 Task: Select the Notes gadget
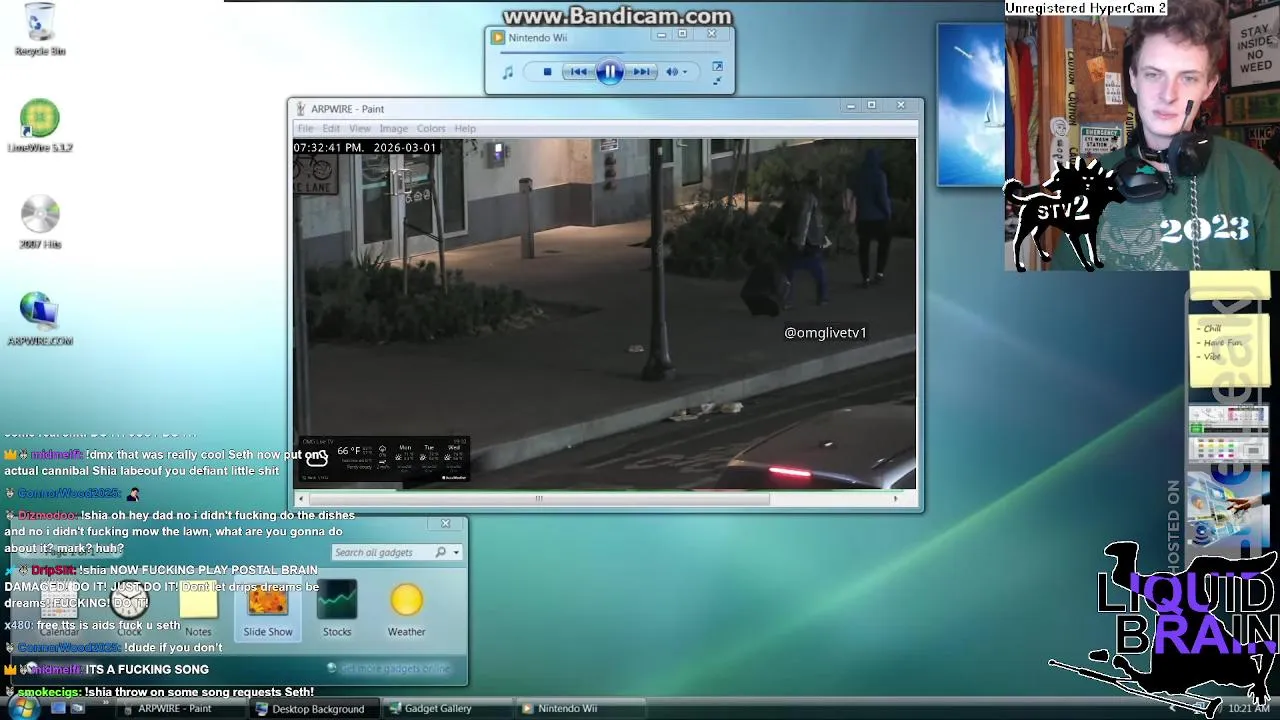coord(198,610)
